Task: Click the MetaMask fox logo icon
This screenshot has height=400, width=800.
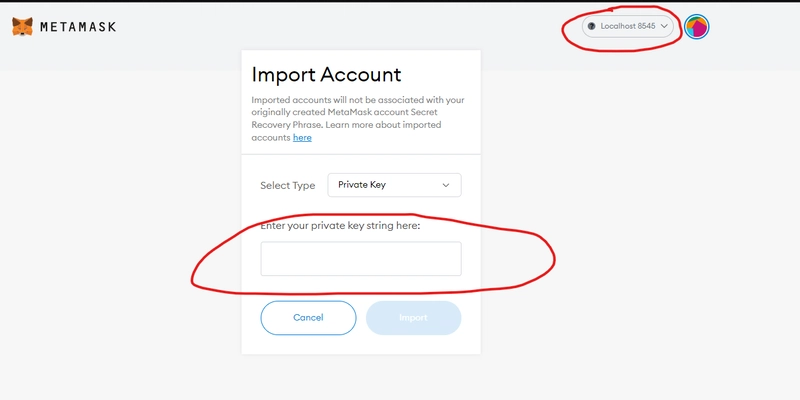Action: [22, 27]
